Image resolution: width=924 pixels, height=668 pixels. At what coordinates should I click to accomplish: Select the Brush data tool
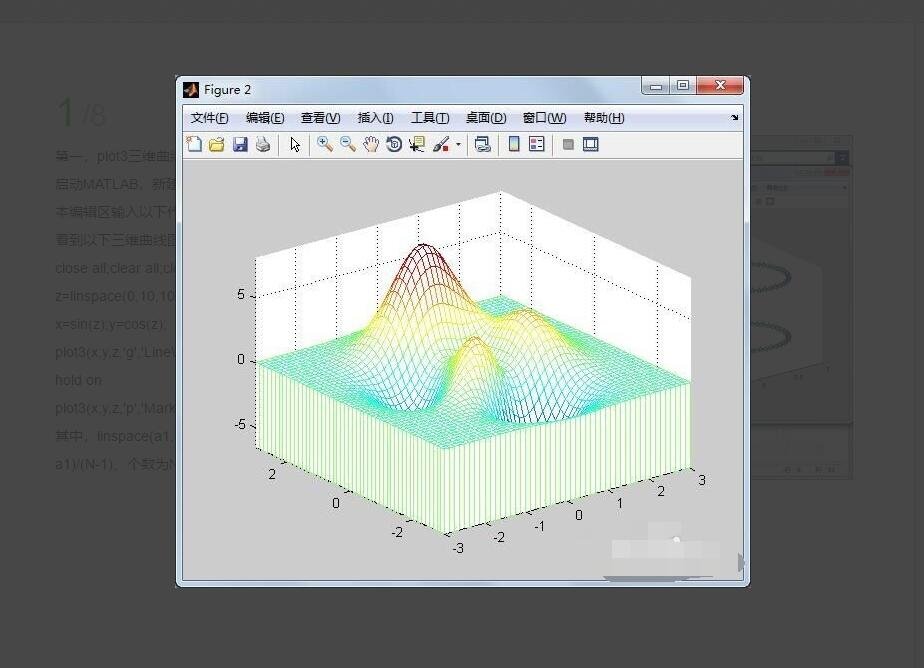[441, 144]
